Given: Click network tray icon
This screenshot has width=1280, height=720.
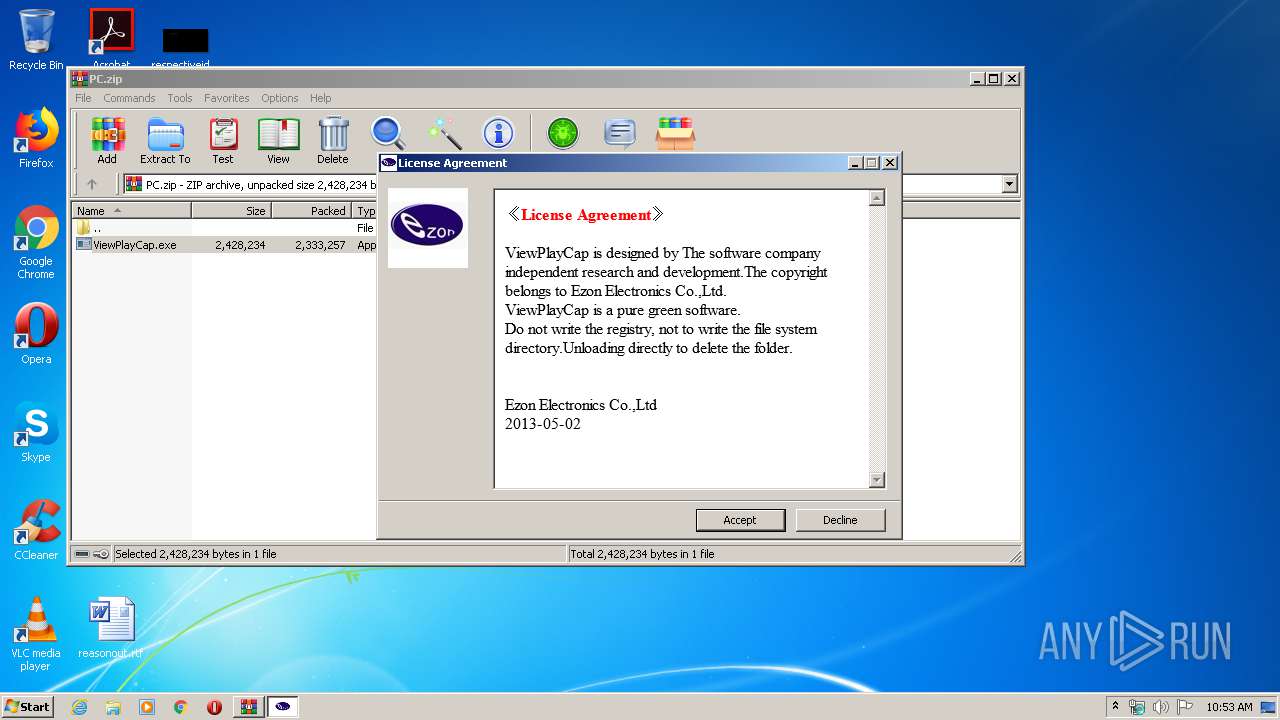Looking at the screenshot, I should coord(1137,707).
